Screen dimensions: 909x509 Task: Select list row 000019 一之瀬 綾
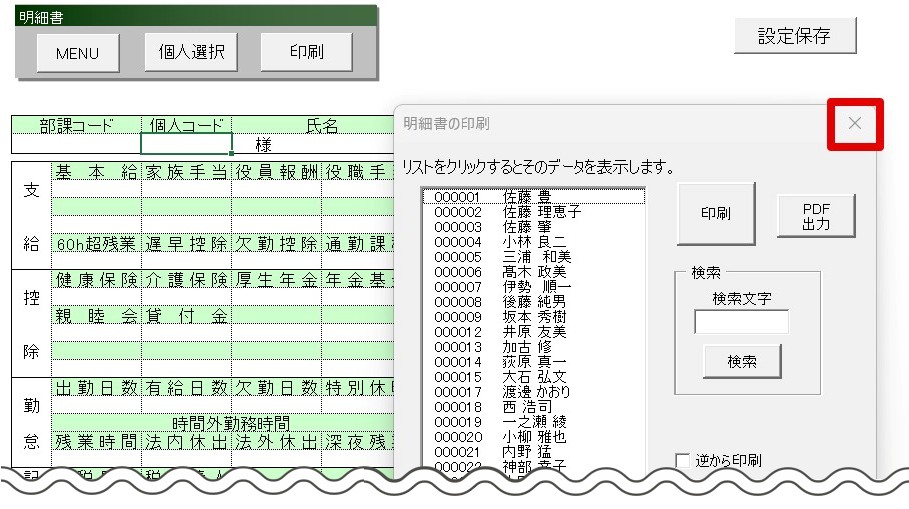(x=533, y=423)
